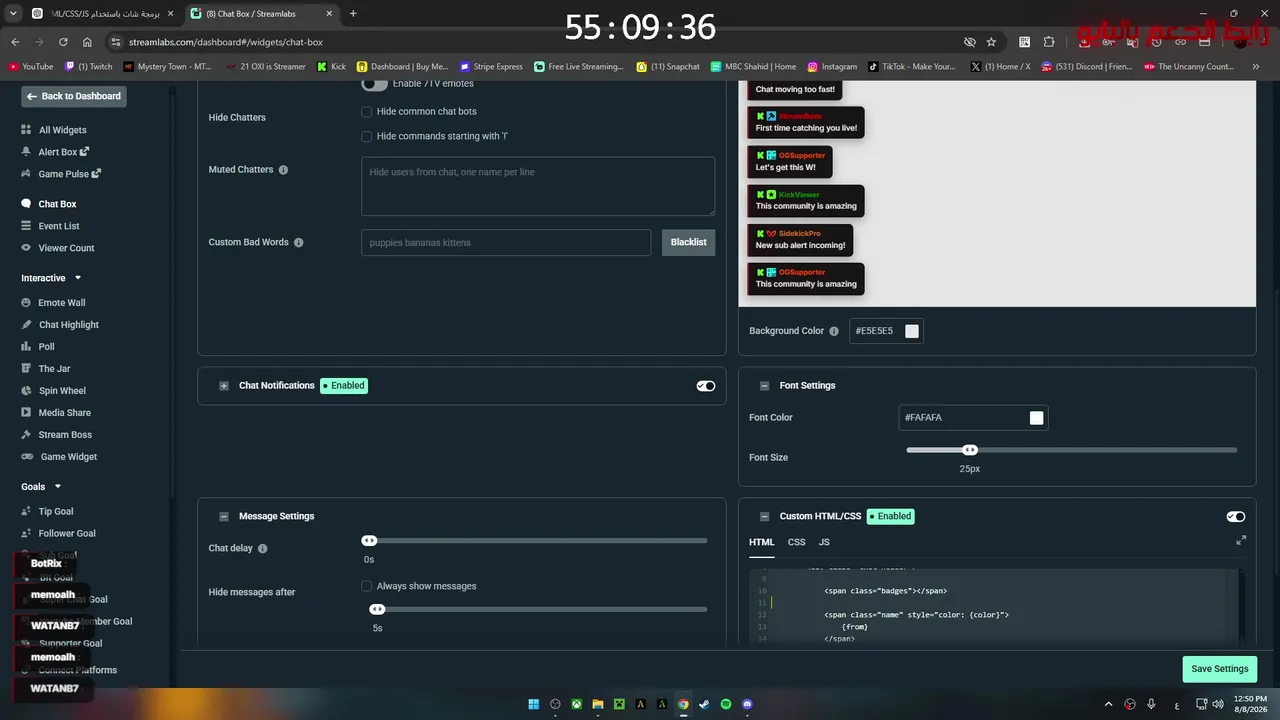Screen dimensions: 1280x720
Task: Open Stream Boss hammer icon
Action: [x=27, y=435]
